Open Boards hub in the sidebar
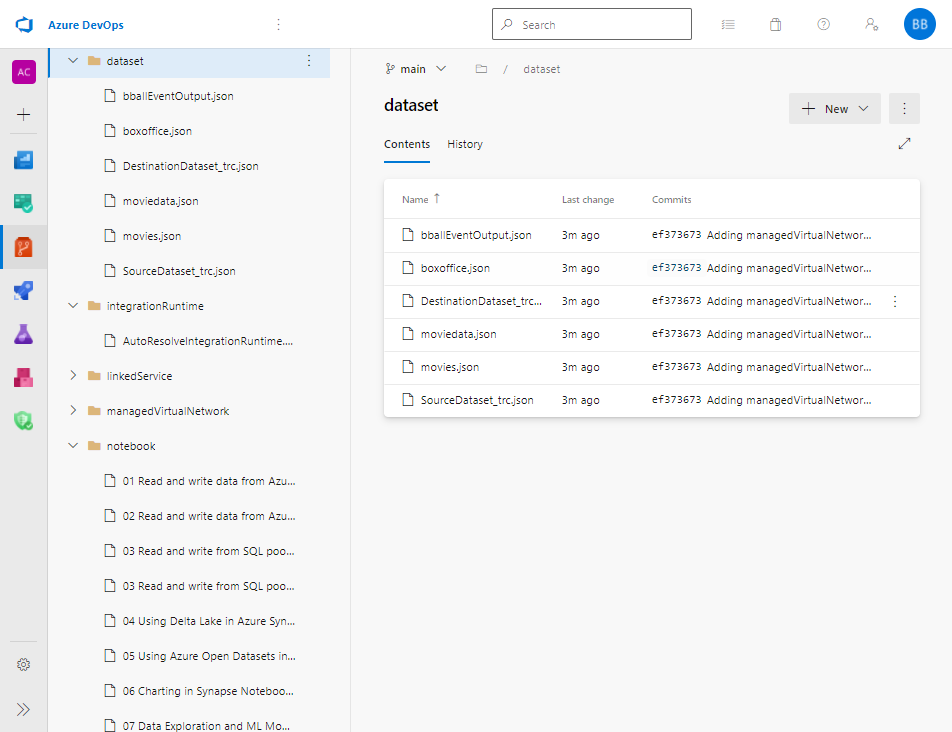 coord(24,203)
